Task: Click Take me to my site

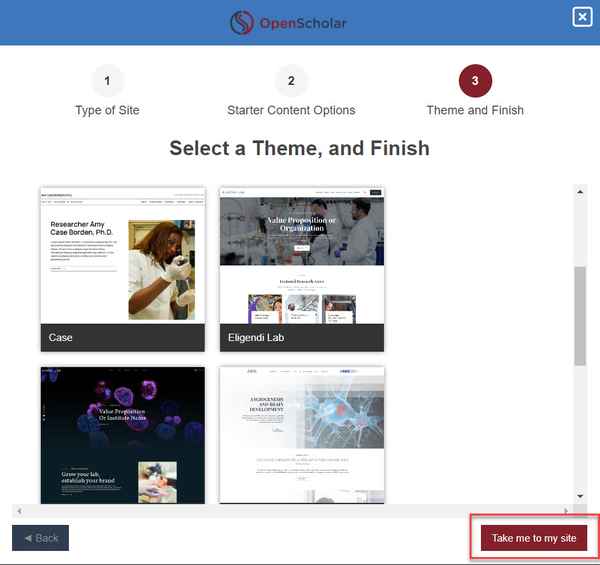Action: tap(534, 538)
